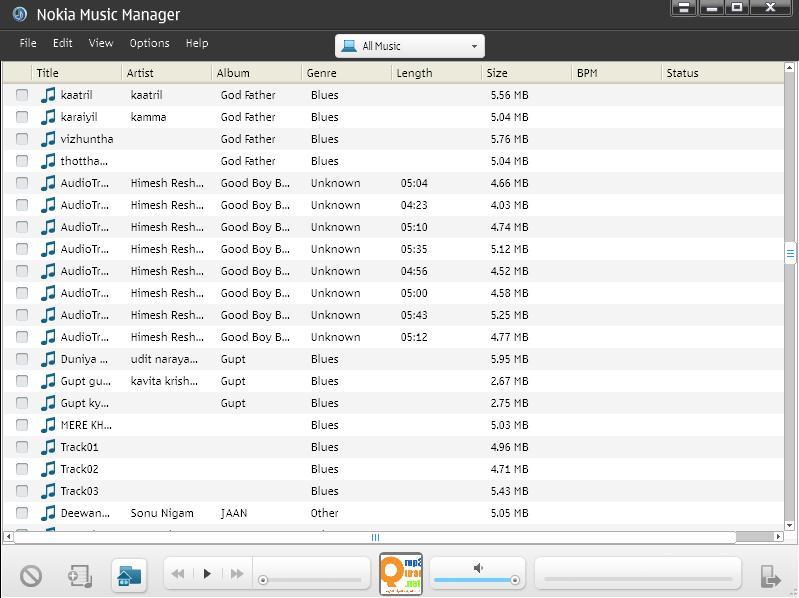This screenshot has height=598, width=799.
Task: Skip to next track
Action: [x=237, y=574]
